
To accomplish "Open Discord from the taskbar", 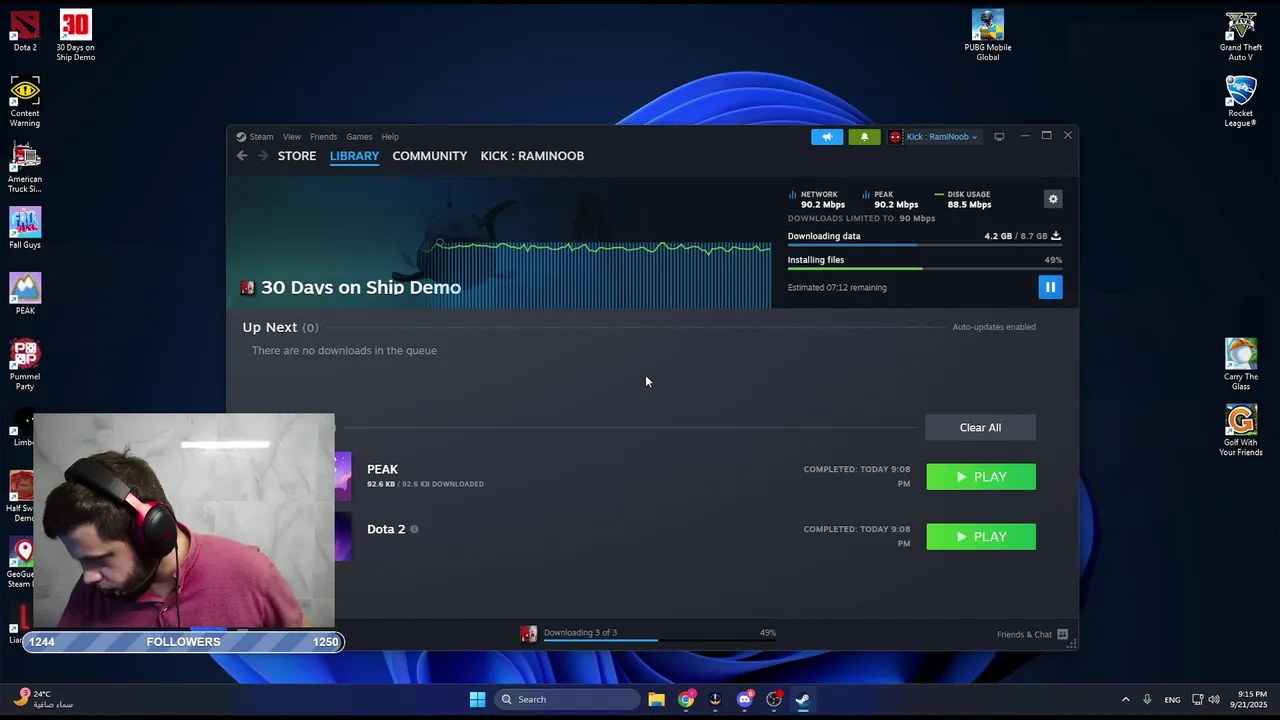I will coord(744,699).
